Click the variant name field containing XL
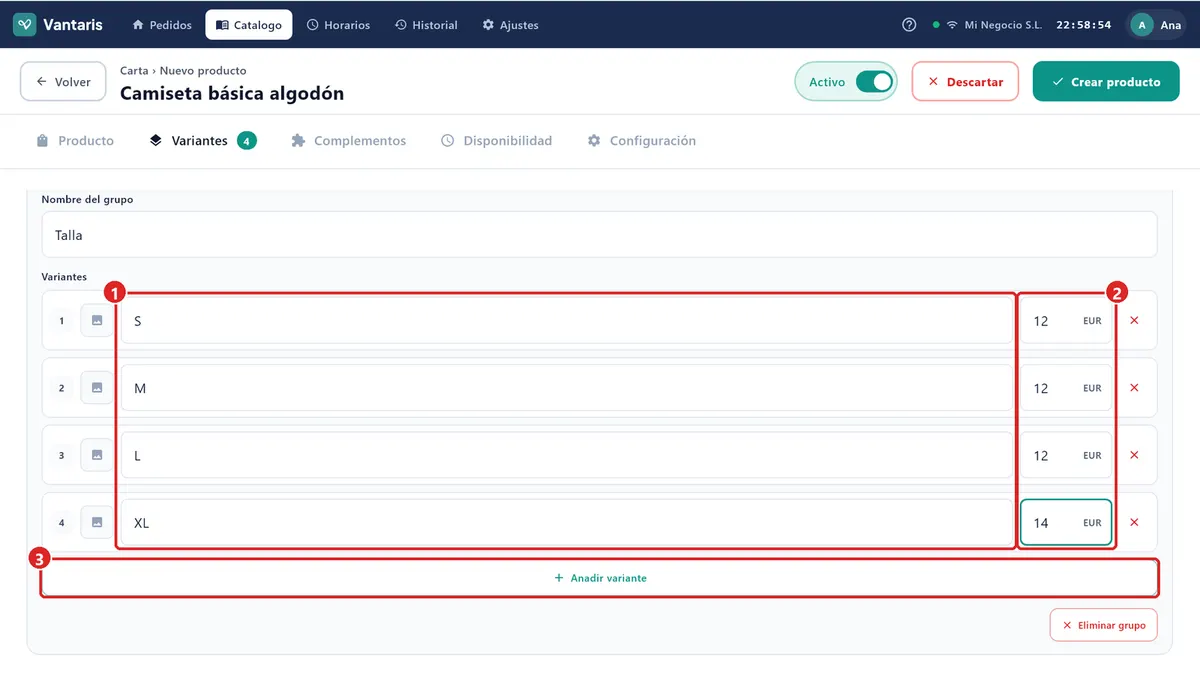Screen dimensions: 1200x692 click(567, 522)
